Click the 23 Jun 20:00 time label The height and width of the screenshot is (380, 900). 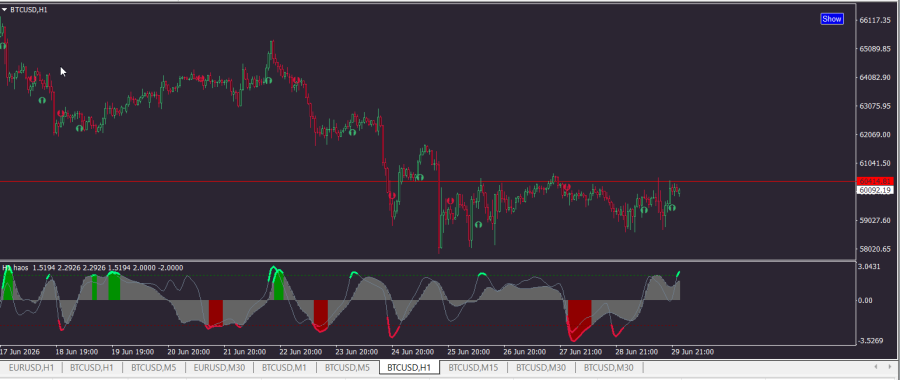(x=356, y=352)
